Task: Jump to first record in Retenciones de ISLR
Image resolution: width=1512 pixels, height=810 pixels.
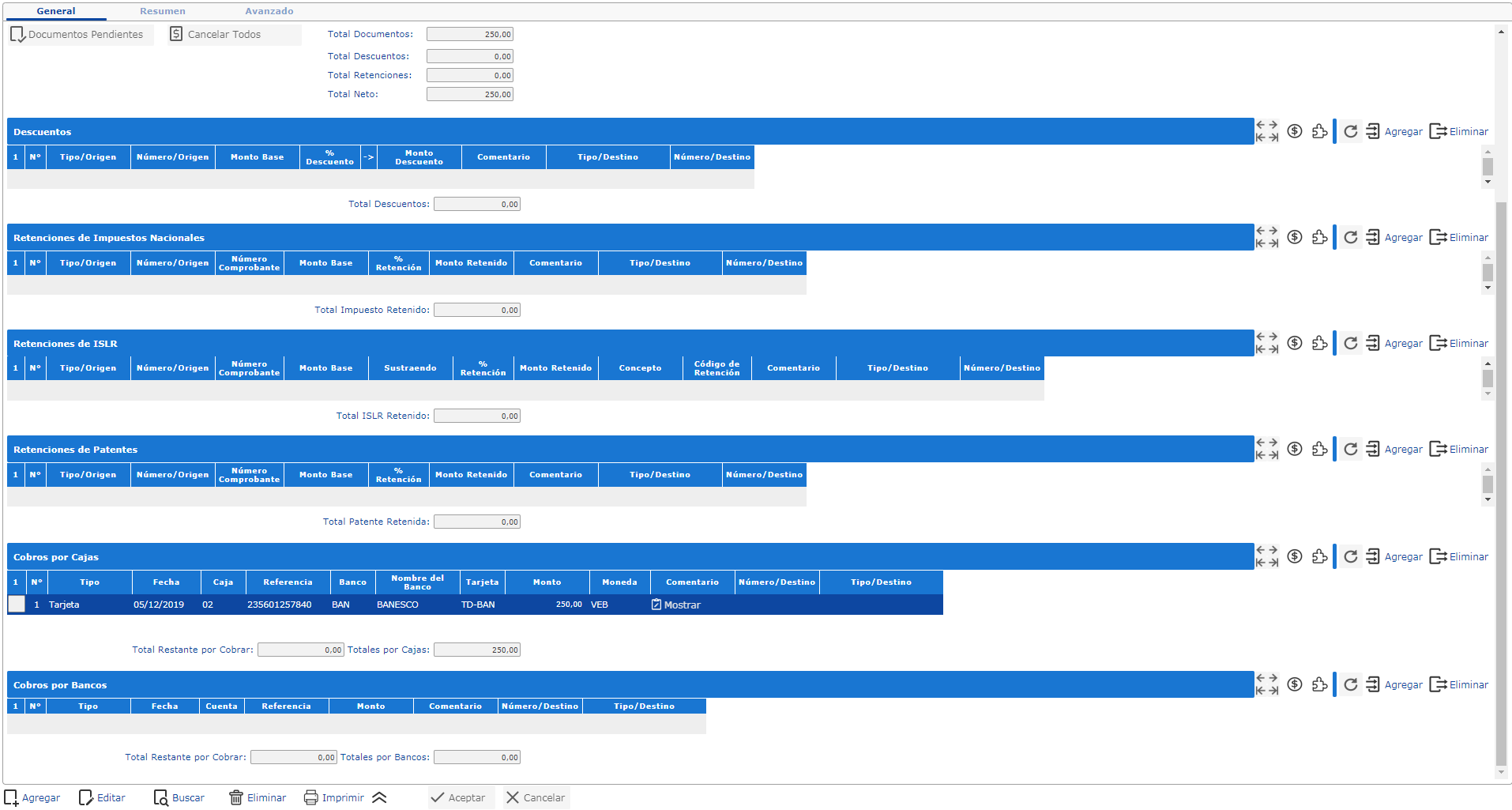Action: (x=1261, y=349)
